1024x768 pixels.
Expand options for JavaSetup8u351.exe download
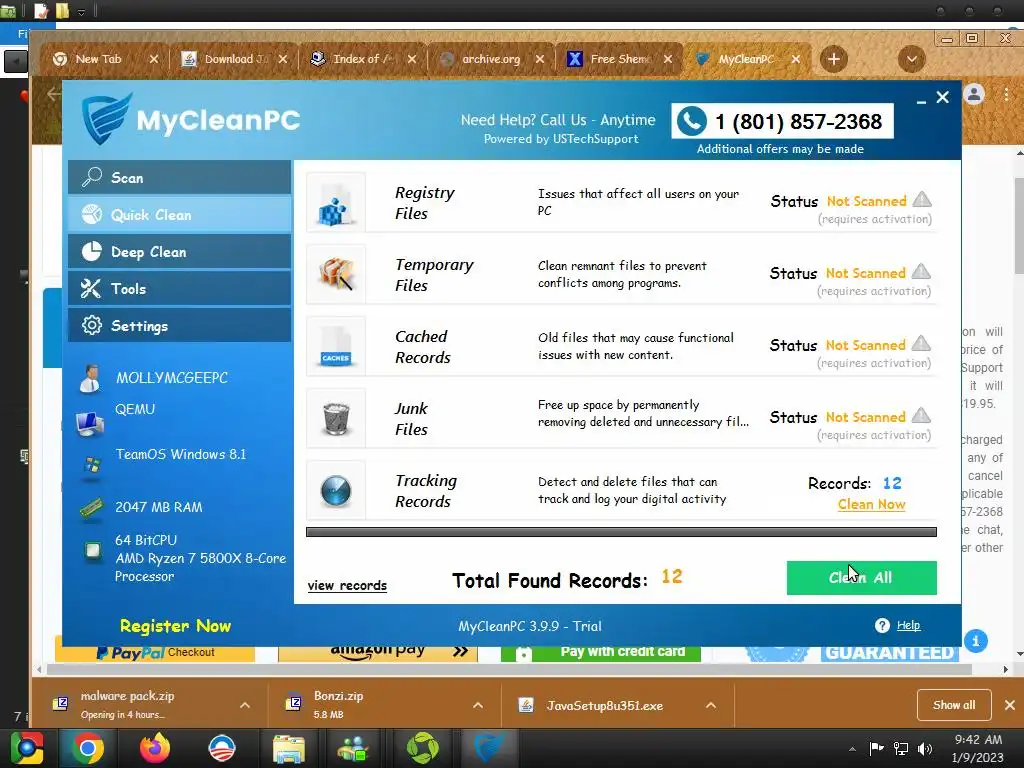coord(711,705)
